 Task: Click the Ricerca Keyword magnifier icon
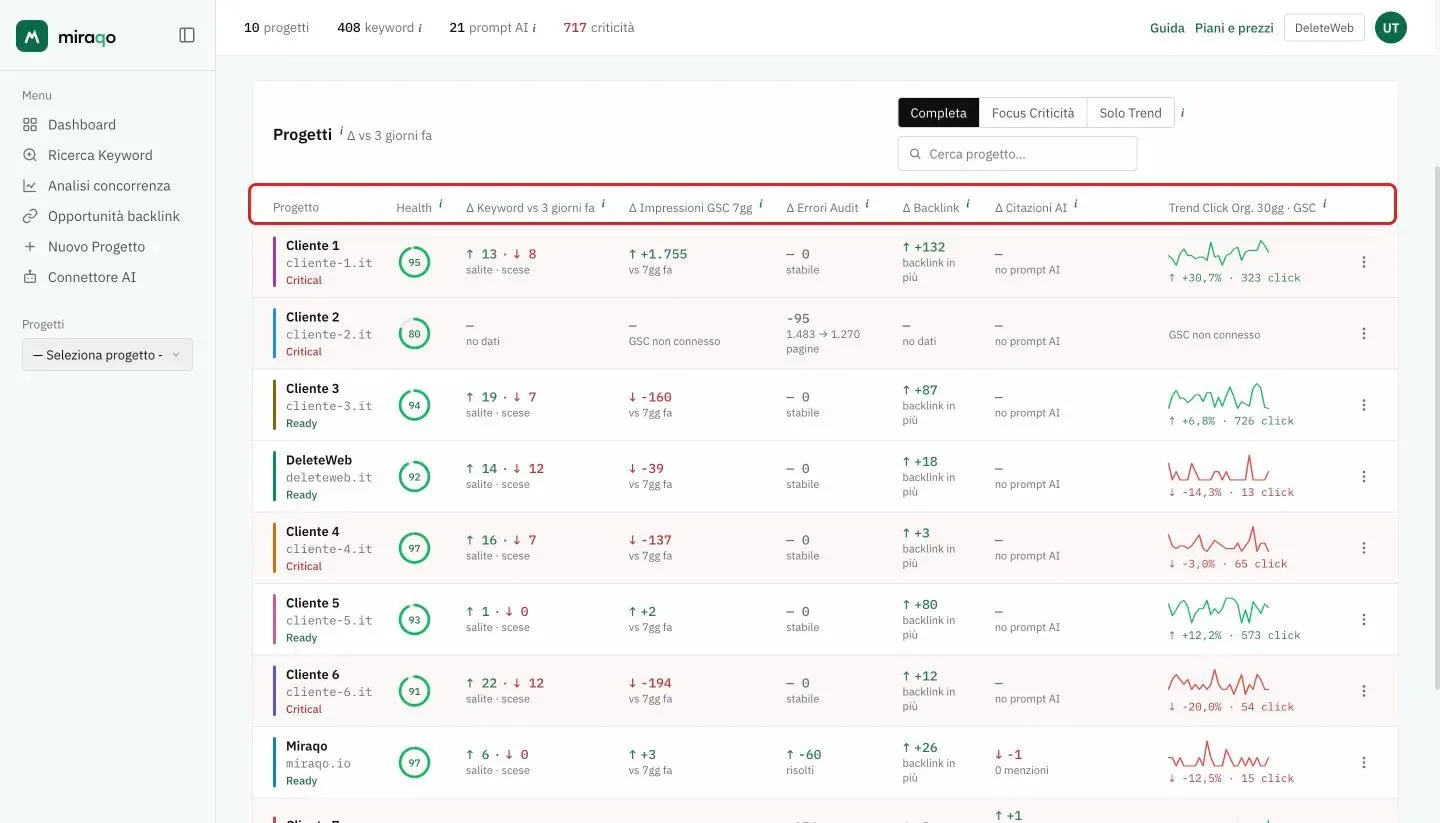pyautogui.click(x=30, y=155)
